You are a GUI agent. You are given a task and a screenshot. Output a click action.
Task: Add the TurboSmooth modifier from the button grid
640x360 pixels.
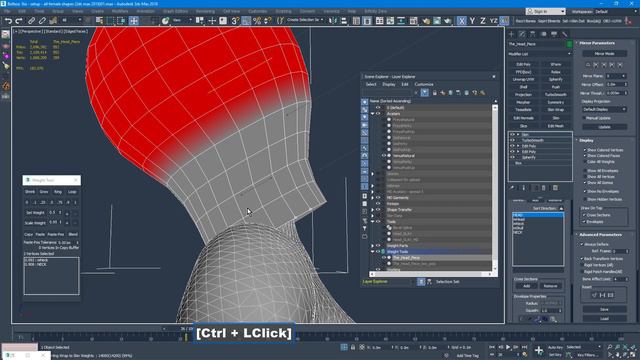[556, 94]
